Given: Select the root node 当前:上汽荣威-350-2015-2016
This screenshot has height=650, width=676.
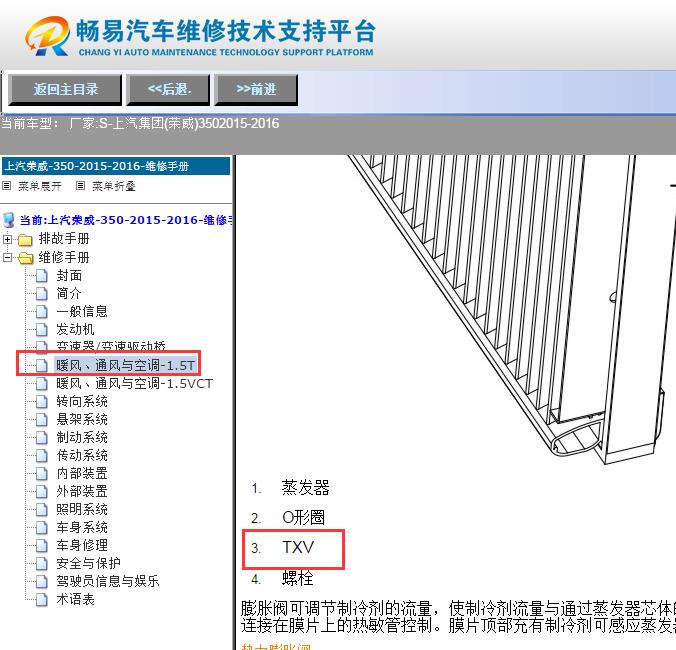Looking at the screenshot, I should tap(126, 220).
